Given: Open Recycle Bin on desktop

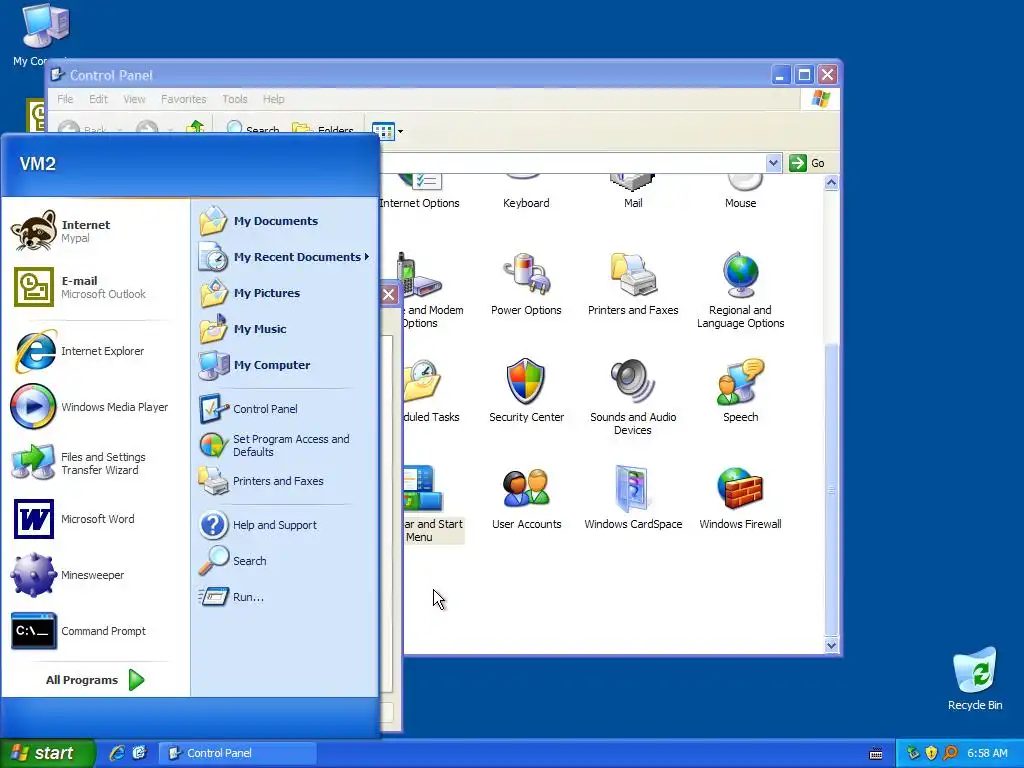Looking at the screenshot, I should [974, 679].
